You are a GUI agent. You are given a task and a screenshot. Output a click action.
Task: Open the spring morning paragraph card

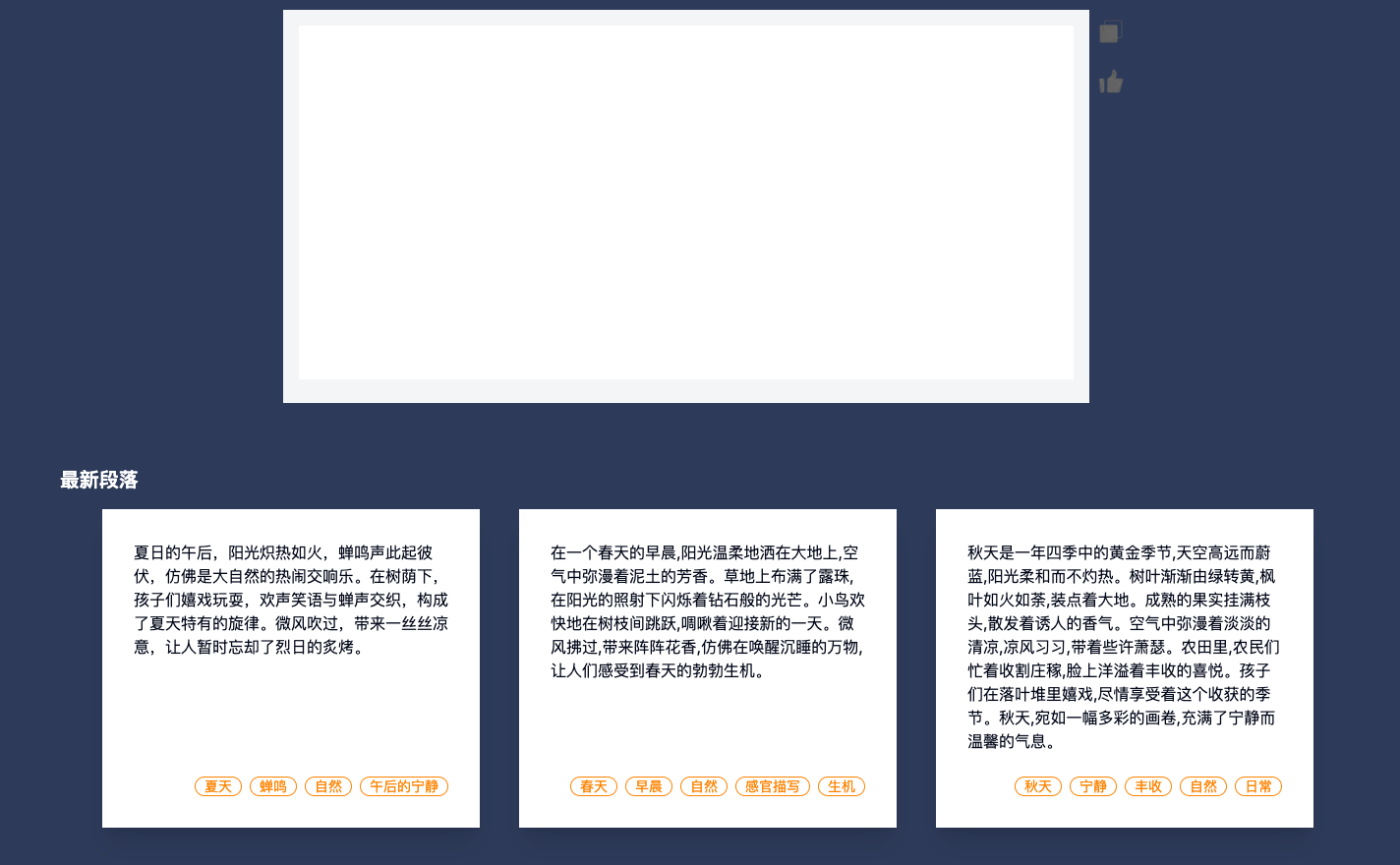[708, 667]
